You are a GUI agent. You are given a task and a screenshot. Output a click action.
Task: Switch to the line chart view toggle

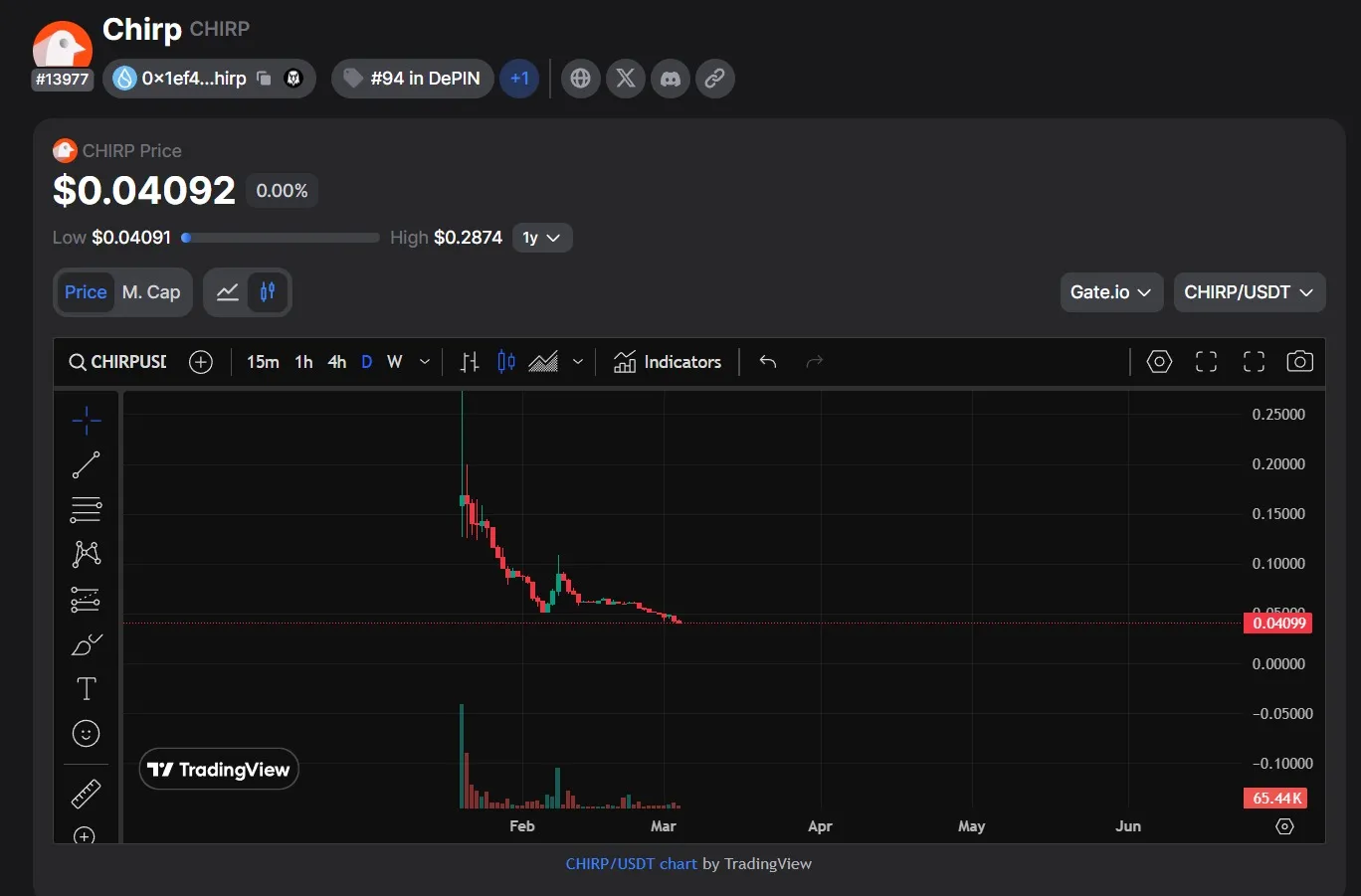(228, 292)
